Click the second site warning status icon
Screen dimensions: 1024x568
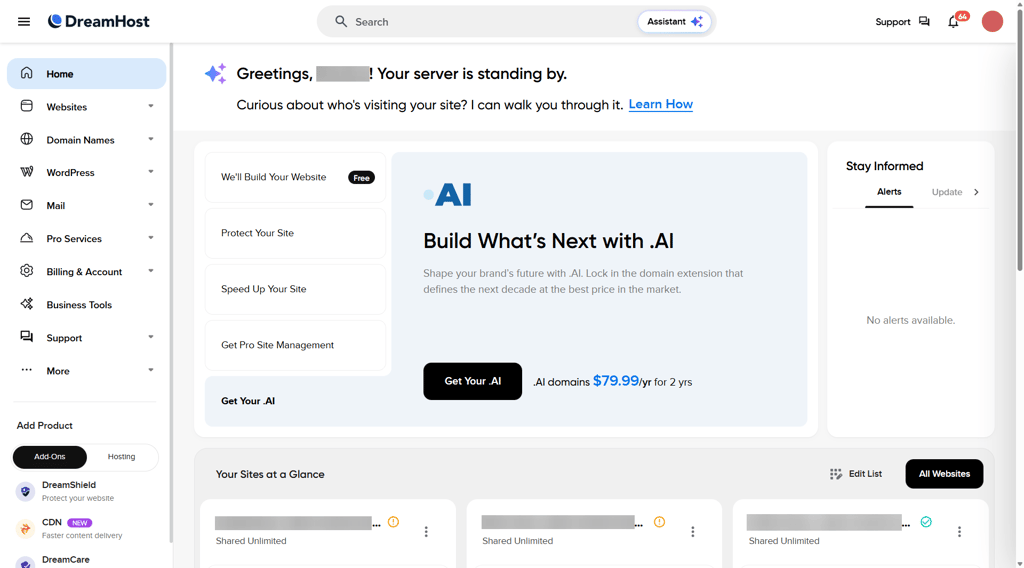coord(660,522)
